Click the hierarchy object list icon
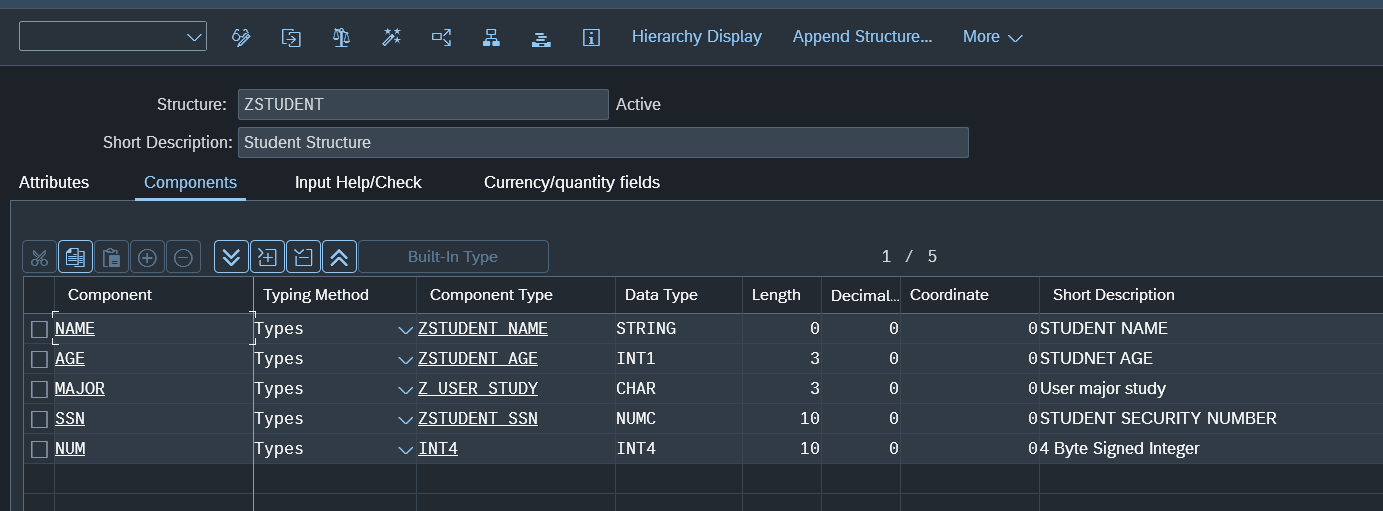Image resolution: width=1383 pixels, height=511 pixels. (x=491, y=37)
